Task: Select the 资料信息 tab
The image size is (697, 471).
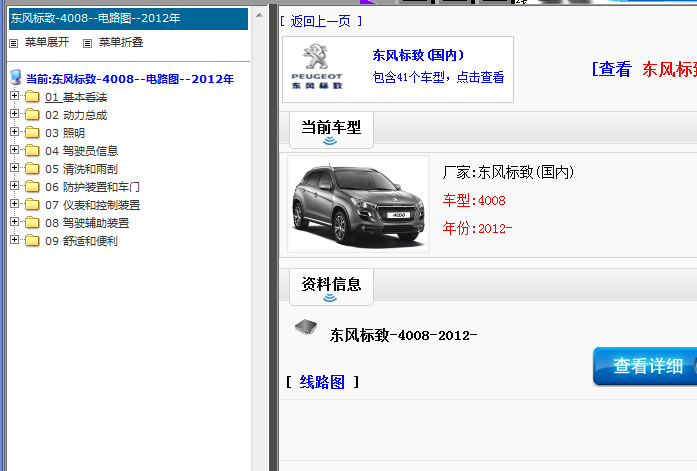Action: click(x=331, y=287)
